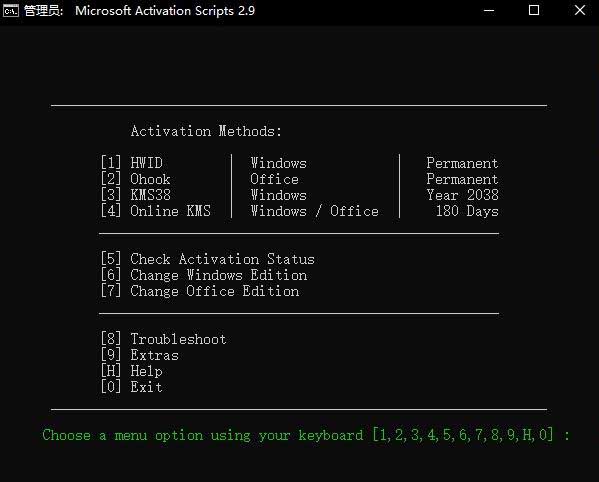Click the [0] Exit entry
The width and height of the screenshot is (599, 482).
[x=132, y=387]
